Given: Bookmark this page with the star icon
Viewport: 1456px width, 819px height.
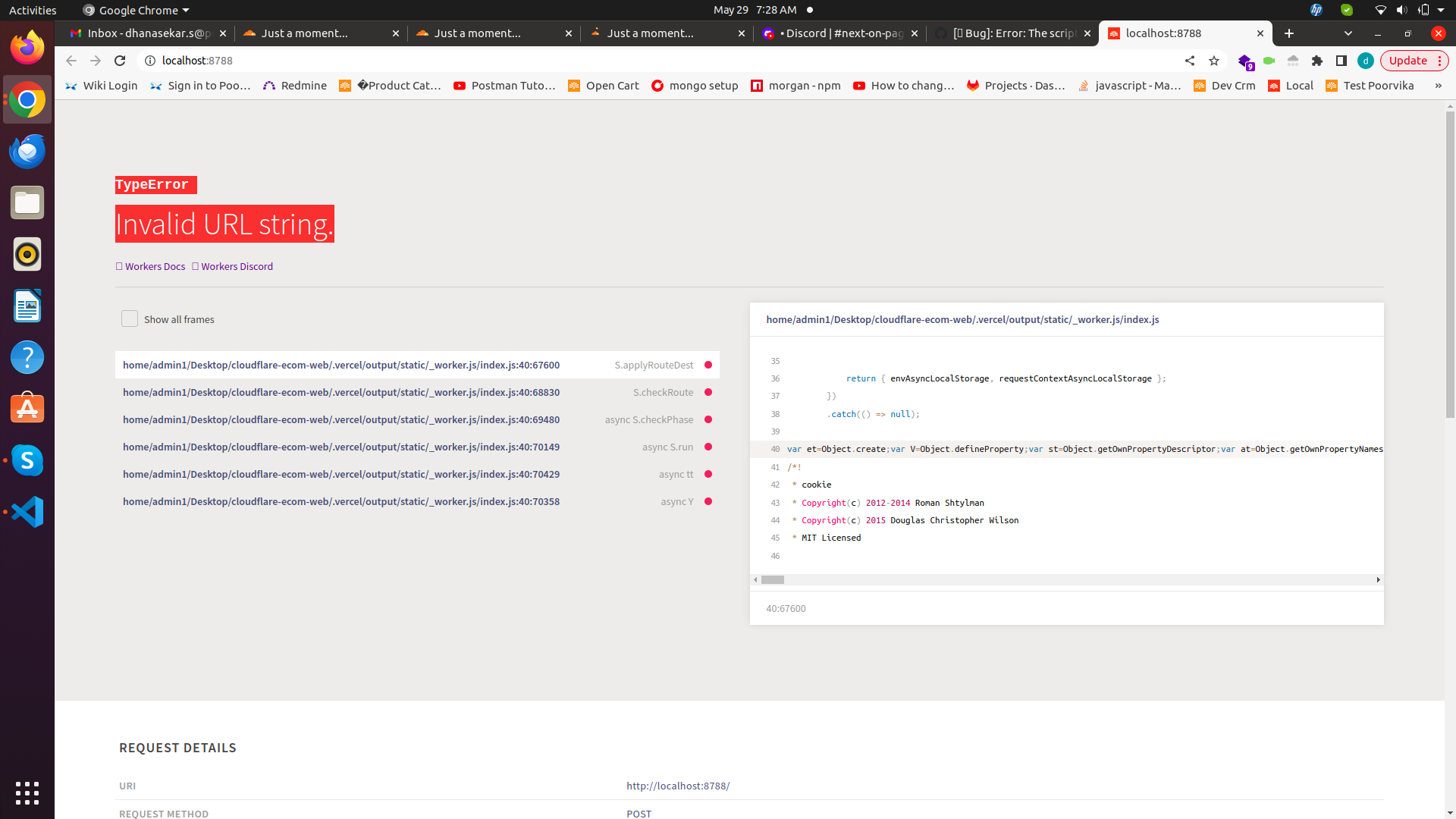Looking at the screenshot, I should tap(1214, 61).
